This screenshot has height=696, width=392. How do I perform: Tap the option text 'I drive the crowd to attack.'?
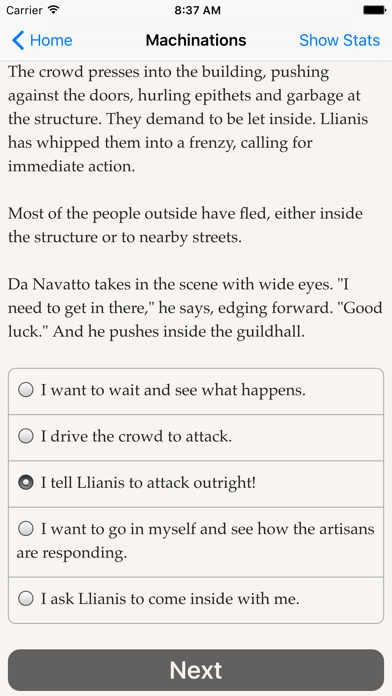(x=136, y=437)
